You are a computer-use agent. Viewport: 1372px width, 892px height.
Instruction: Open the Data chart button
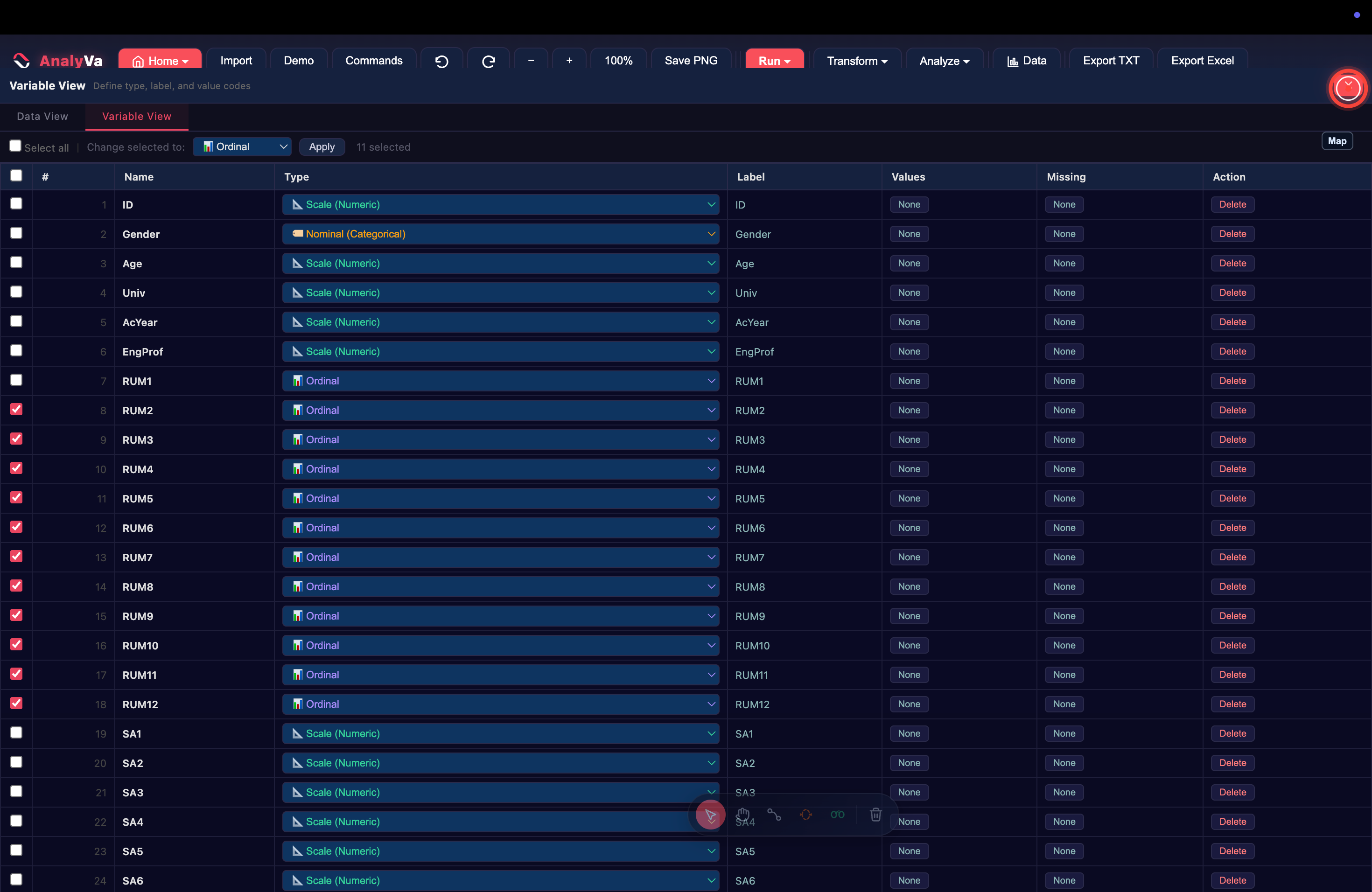coord(1027,61)
